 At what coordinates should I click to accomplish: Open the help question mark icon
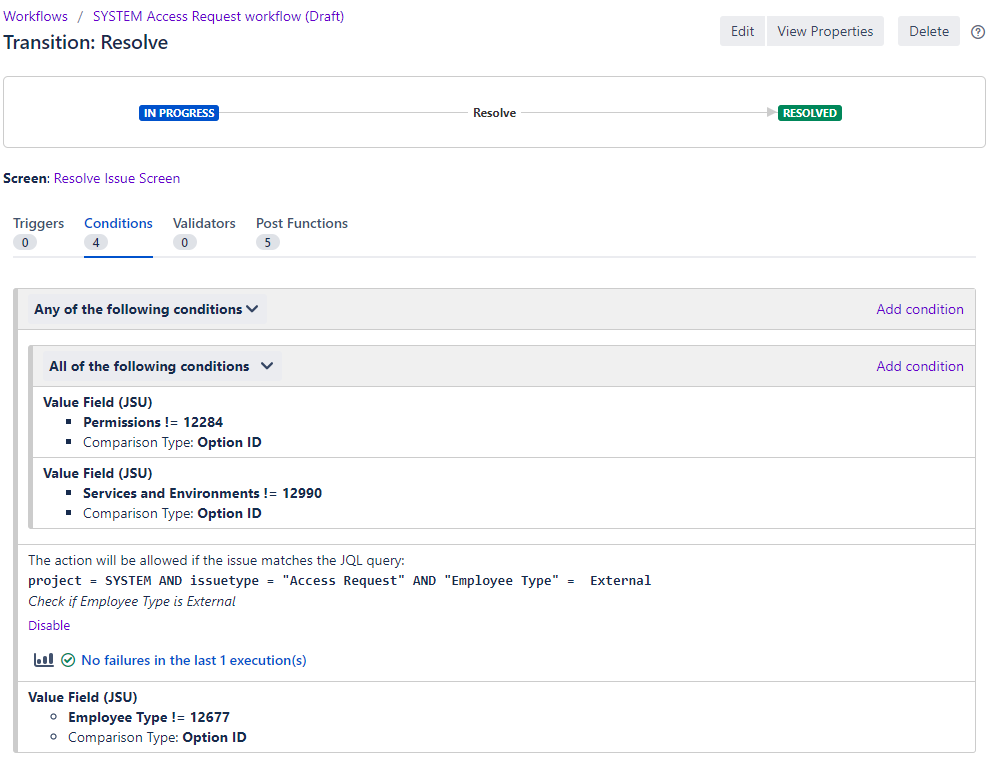(977, 32)
